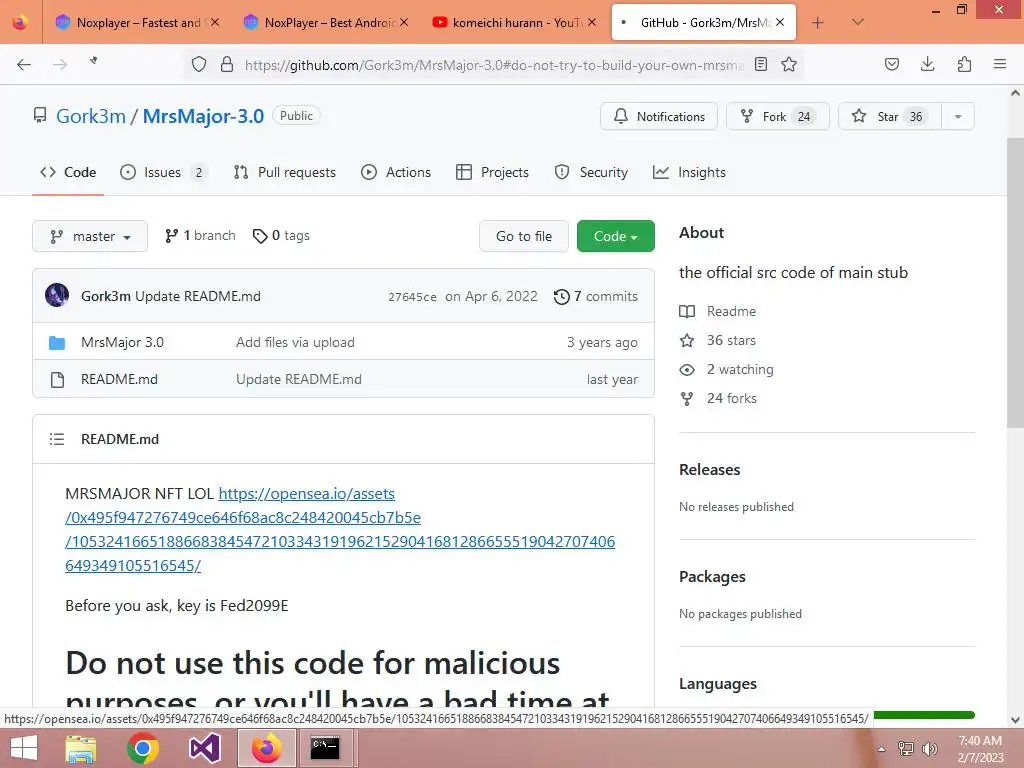Bookmark this page with star icon
Viewport: 1024px width, 768px height.
click(789, 64)
